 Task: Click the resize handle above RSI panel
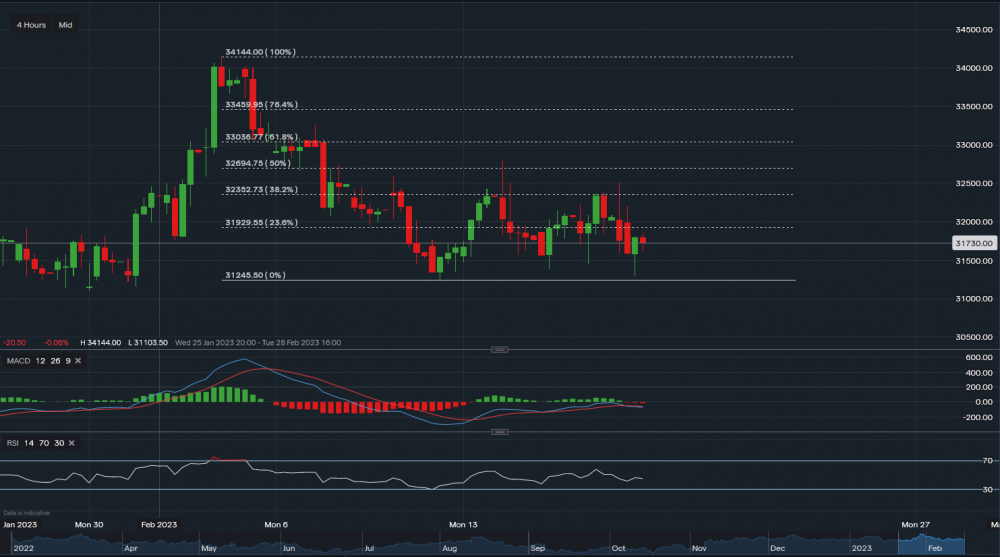500,432
